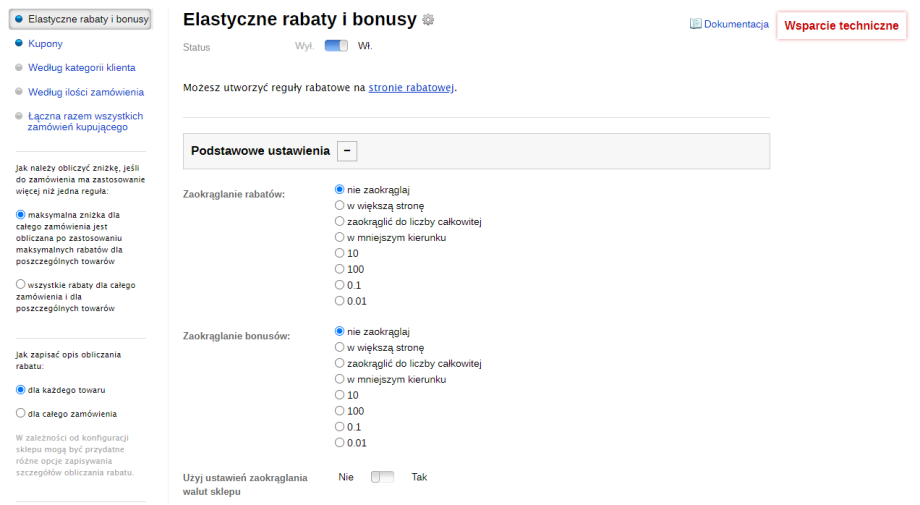The image size is (920, 505).
Task: Open the Kupony menu item
Action: [45, 43]
